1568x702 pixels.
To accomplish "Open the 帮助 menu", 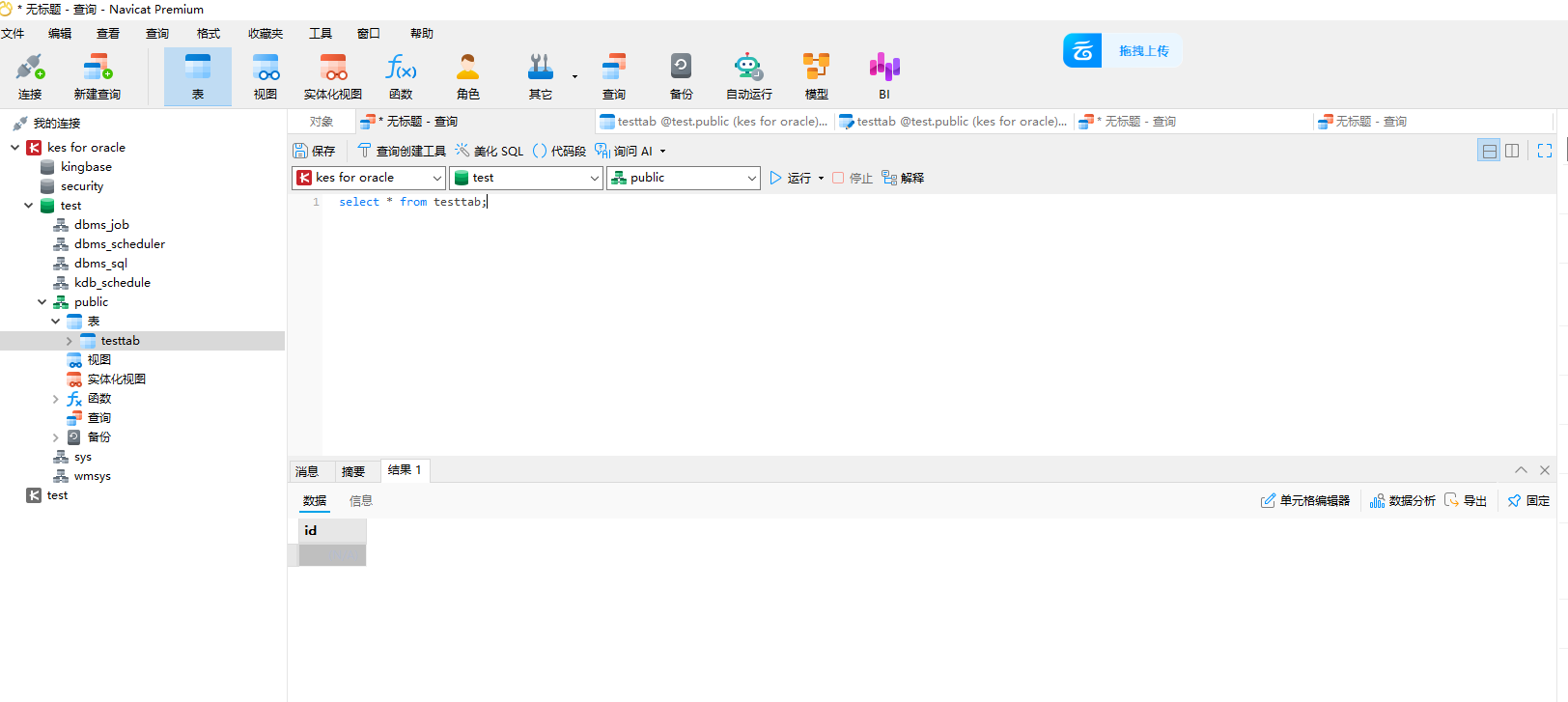I will [x=422, y=34].
